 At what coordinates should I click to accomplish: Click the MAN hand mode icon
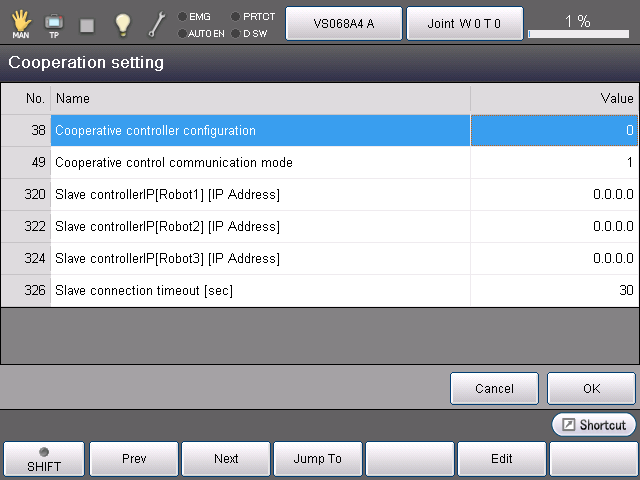(20, 24)
